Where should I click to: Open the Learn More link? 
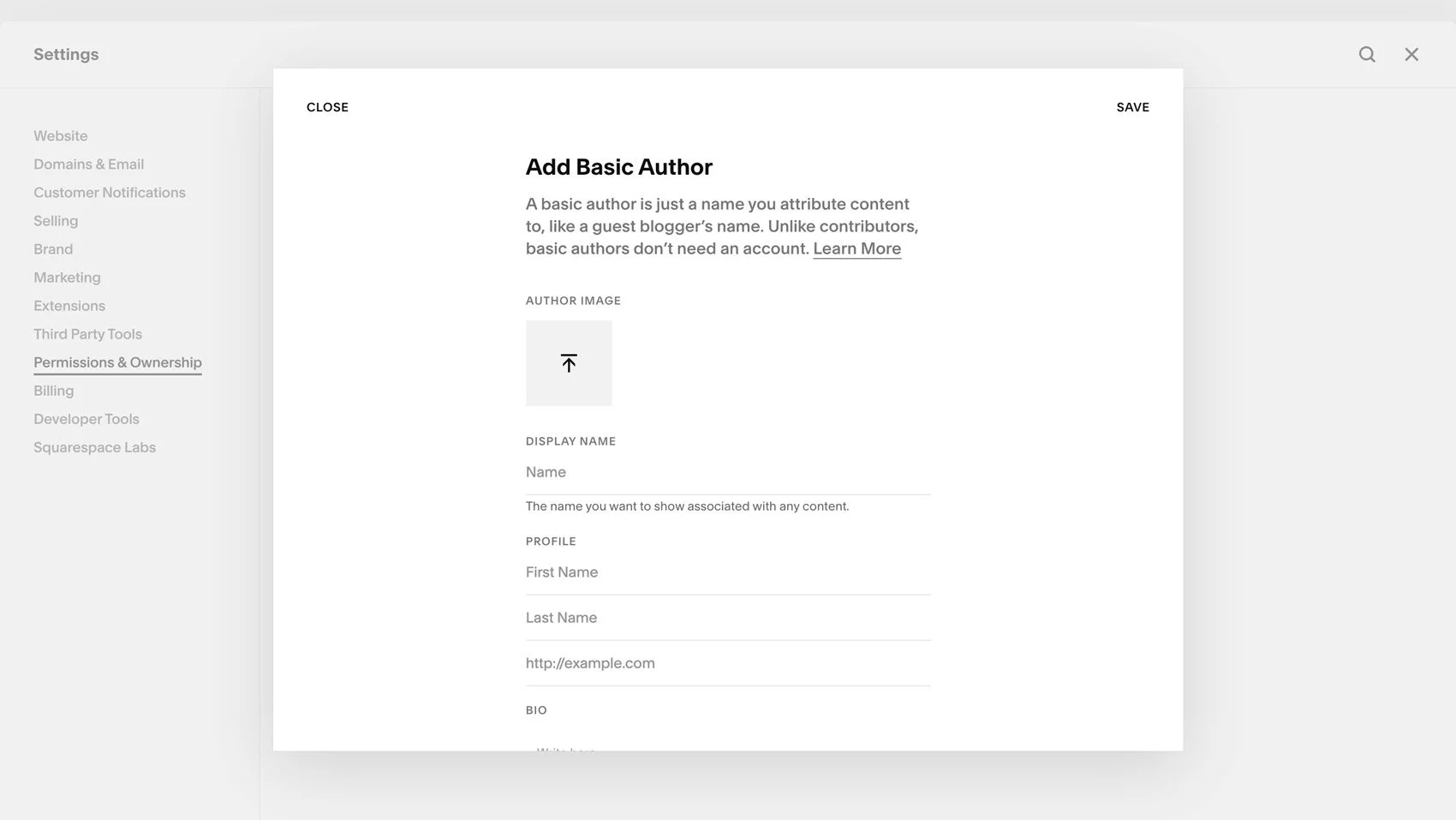click(x=856, y=248)
